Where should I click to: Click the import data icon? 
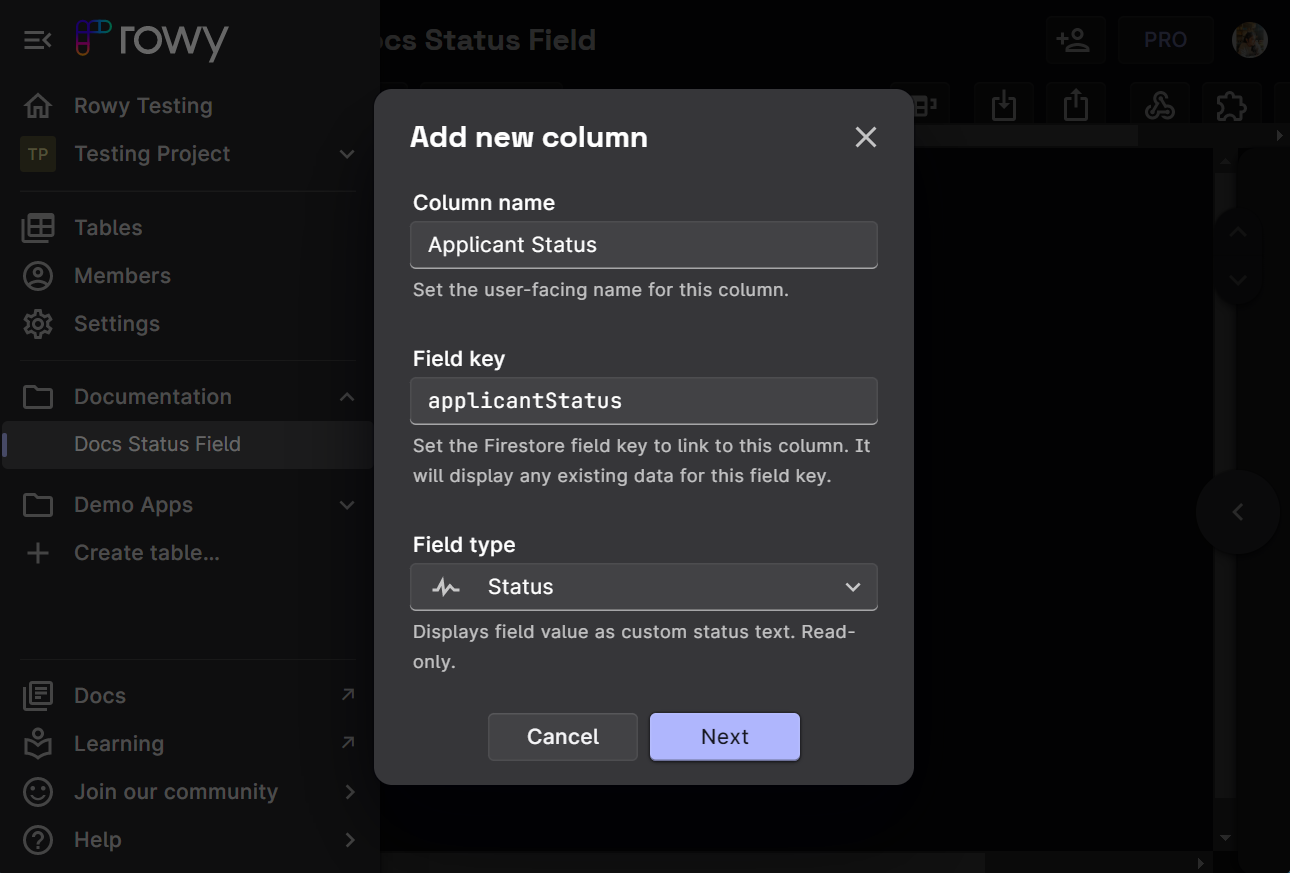(1004, 105)
